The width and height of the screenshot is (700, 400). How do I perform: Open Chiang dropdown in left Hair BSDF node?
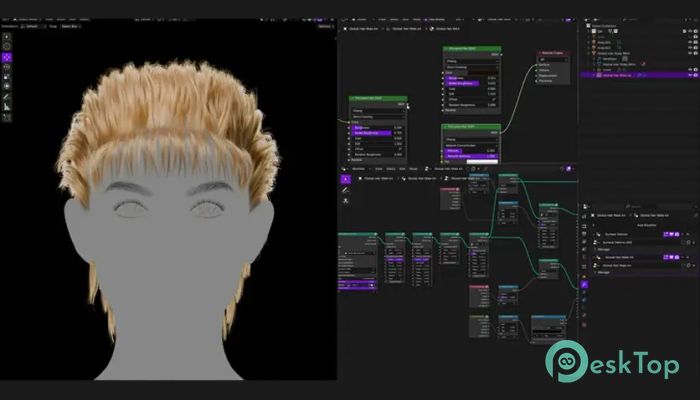378,111
